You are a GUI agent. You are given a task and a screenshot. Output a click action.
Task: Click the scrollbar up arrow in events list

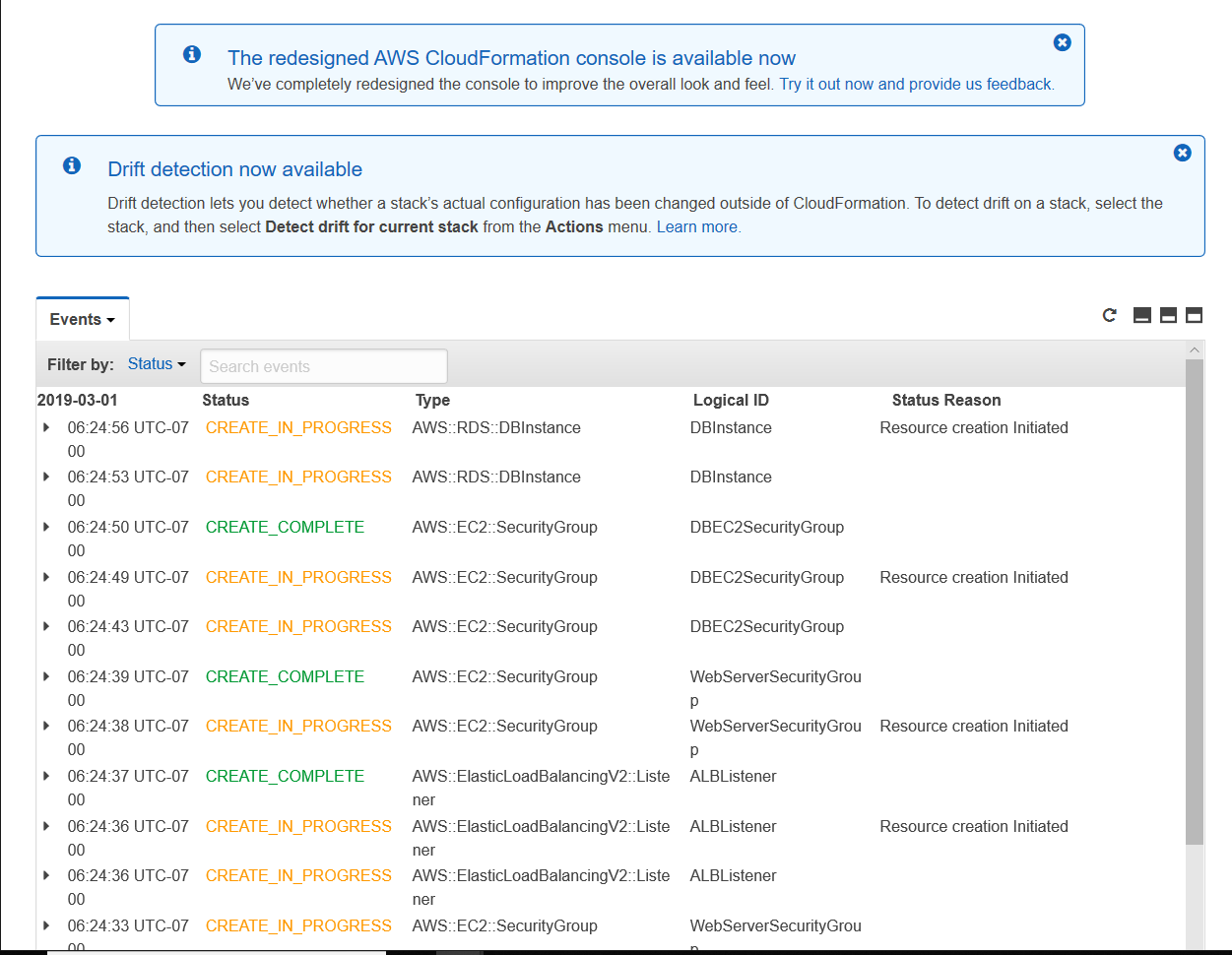tap(1195, 350)
